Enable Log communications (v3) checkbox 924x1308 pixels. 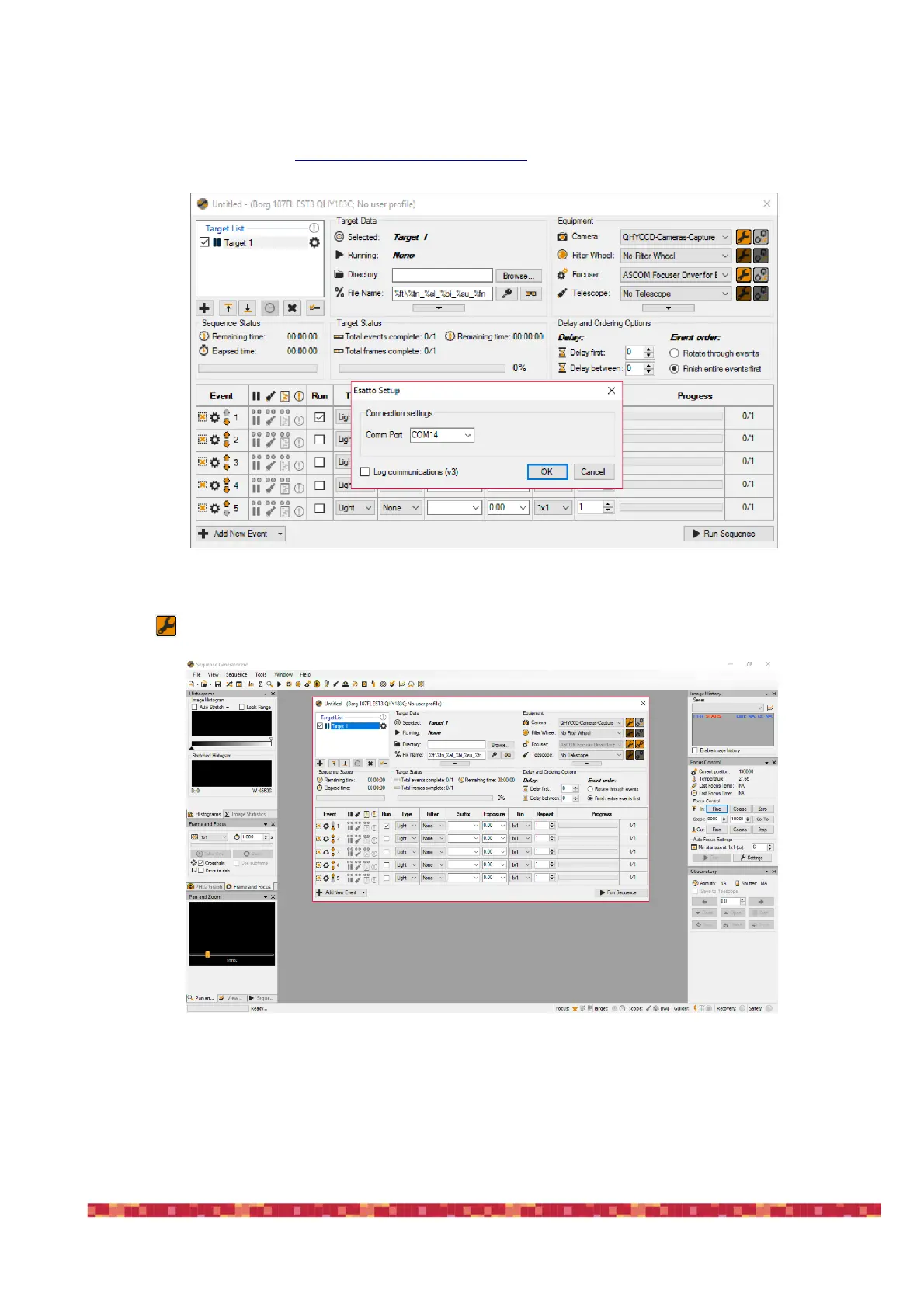pos(365,471)
